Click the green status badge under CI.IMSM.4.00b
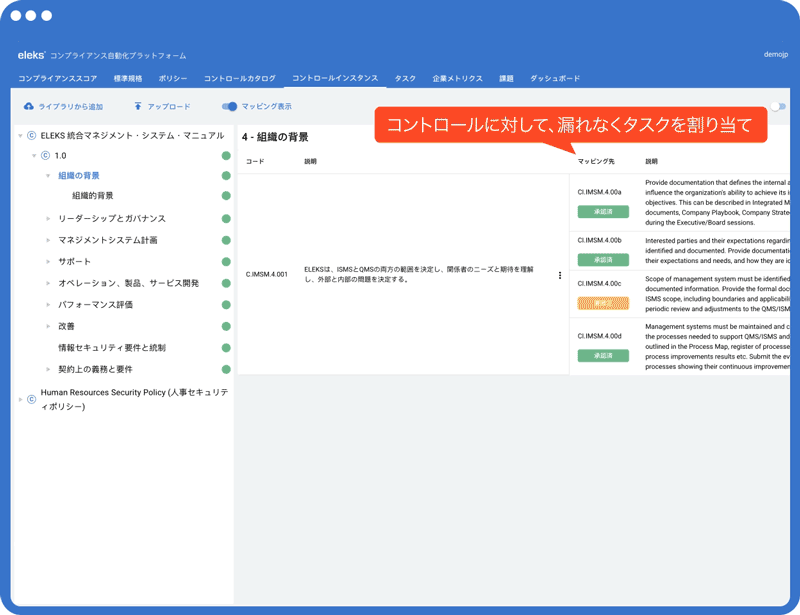Screen dimensions: 800x615 pos(603,260)
